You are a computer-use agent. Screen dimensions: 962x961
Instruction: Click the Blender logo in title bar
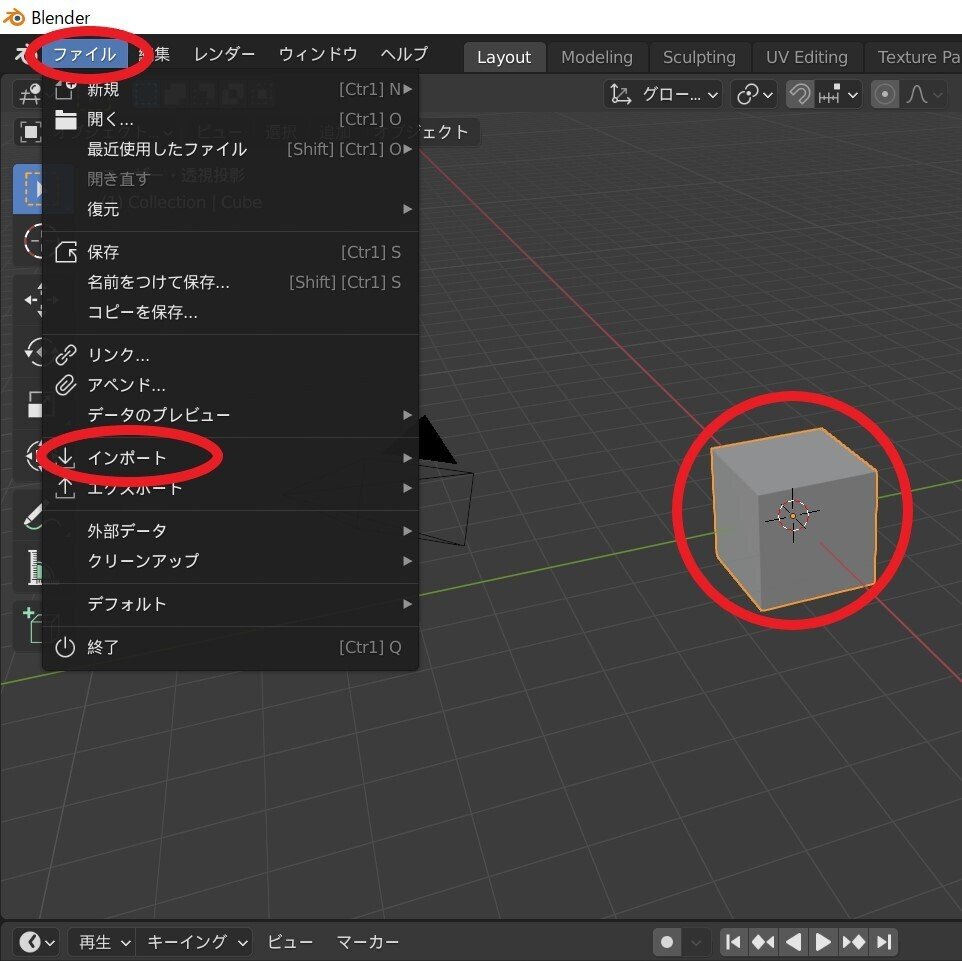[13, 17]
